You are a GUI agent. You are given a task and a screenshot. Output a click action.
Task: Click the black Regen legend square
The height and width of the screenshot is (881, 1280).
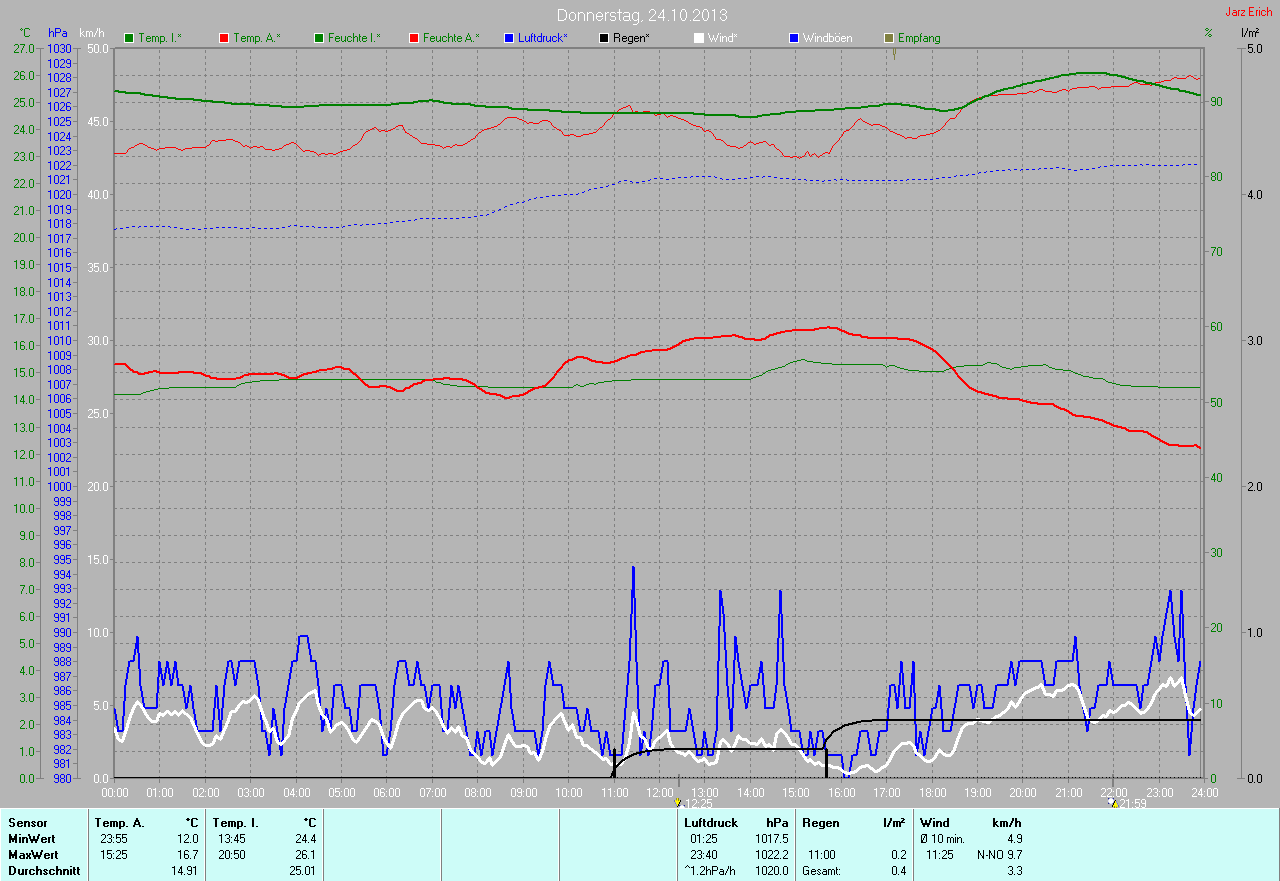(x=604, y=38)
